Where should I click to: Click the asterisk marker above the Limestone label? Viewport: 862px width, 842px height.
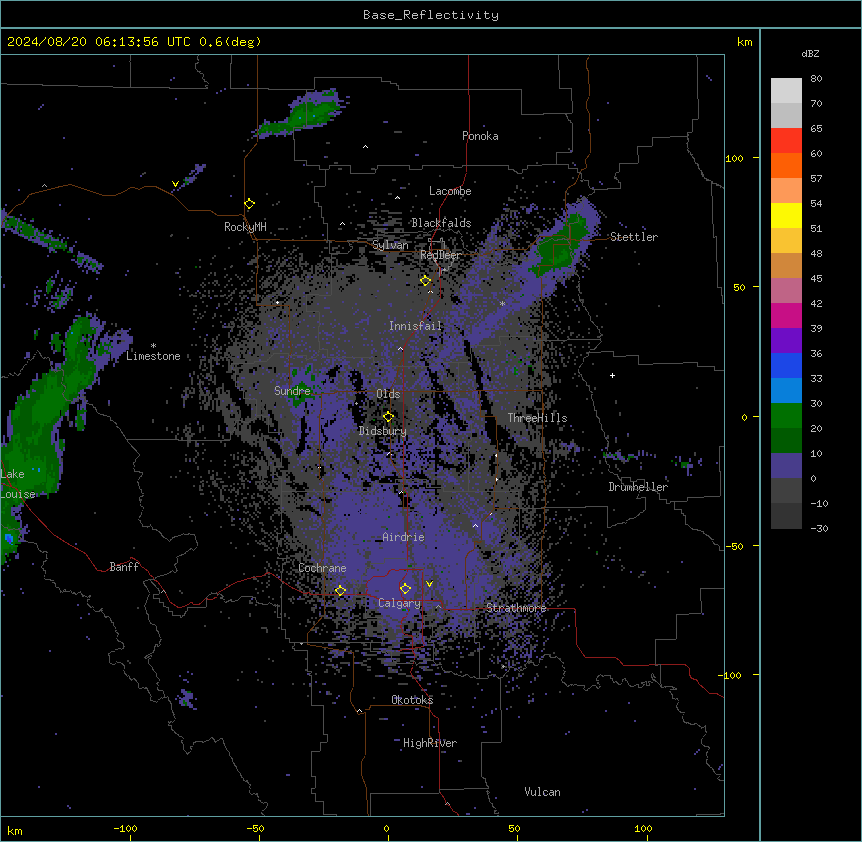point(153,346)
